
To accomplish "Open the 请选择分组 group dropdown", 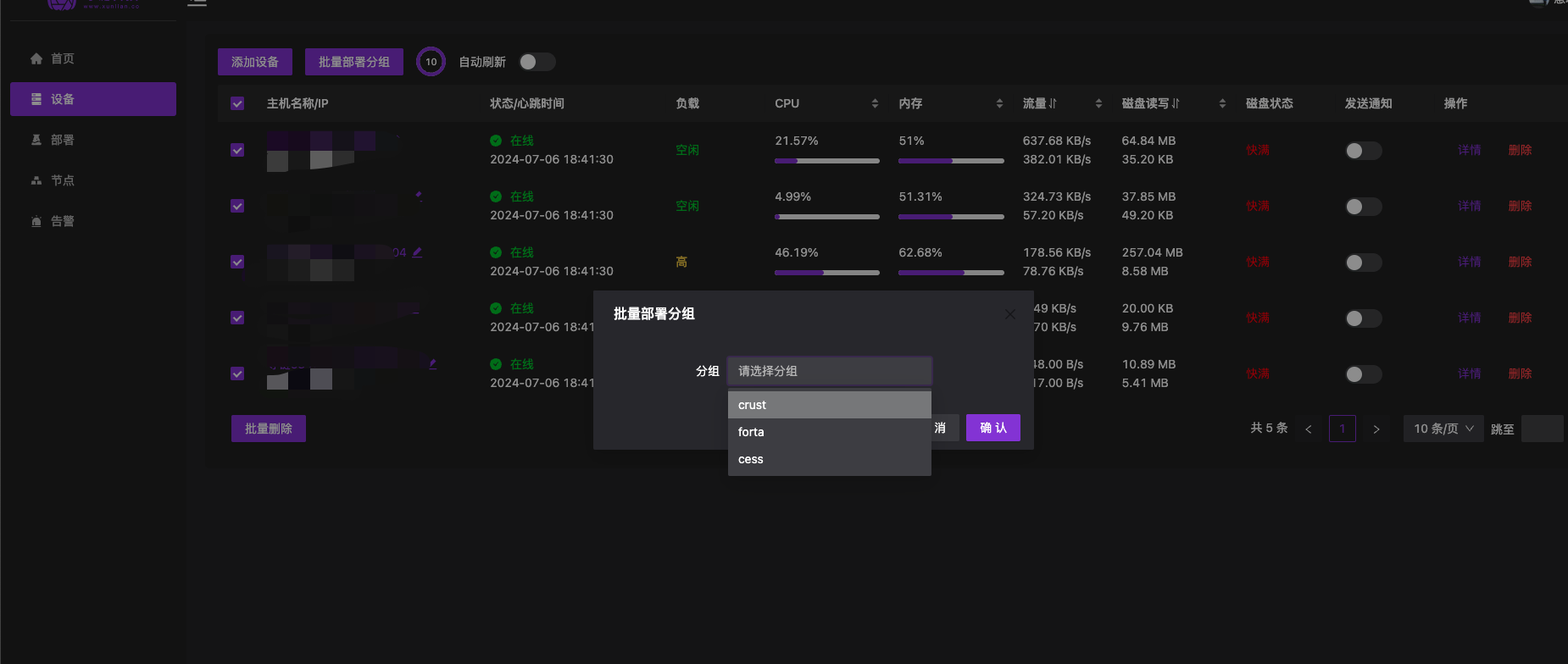I will pos(829,371).
